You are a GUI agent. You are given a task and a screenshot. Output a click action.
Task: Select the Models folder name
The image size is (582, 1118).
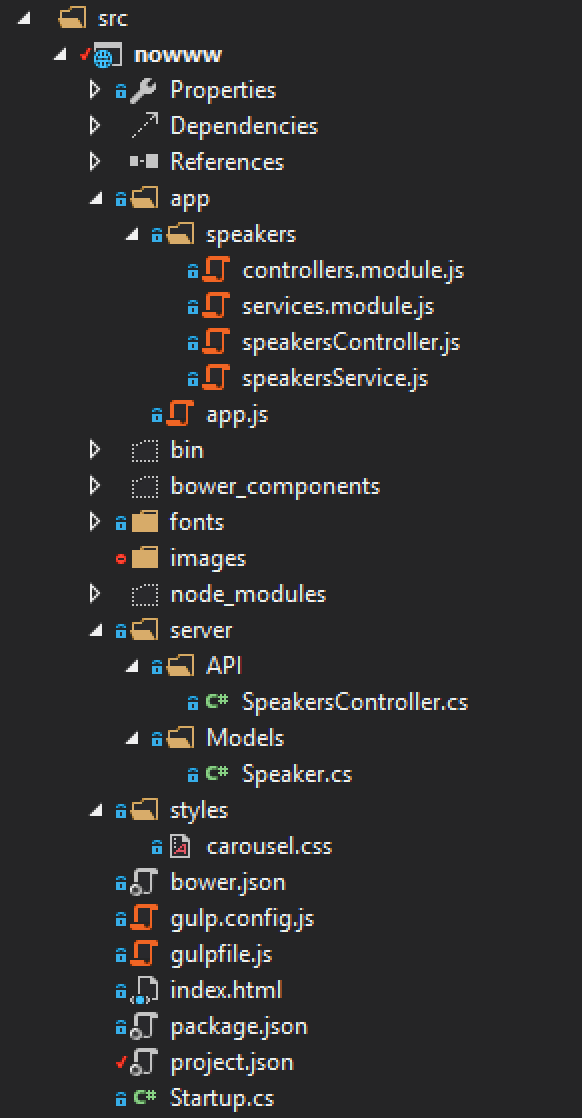(245, 737)
